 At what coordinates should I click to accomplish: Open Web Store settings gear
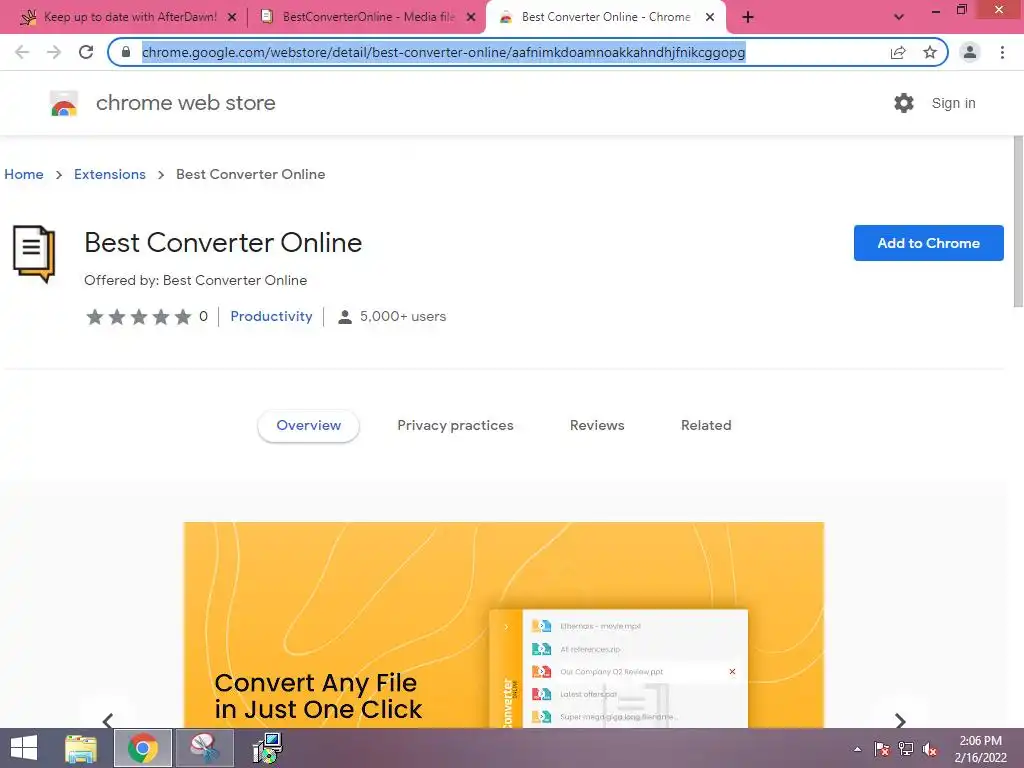(904, 103)
